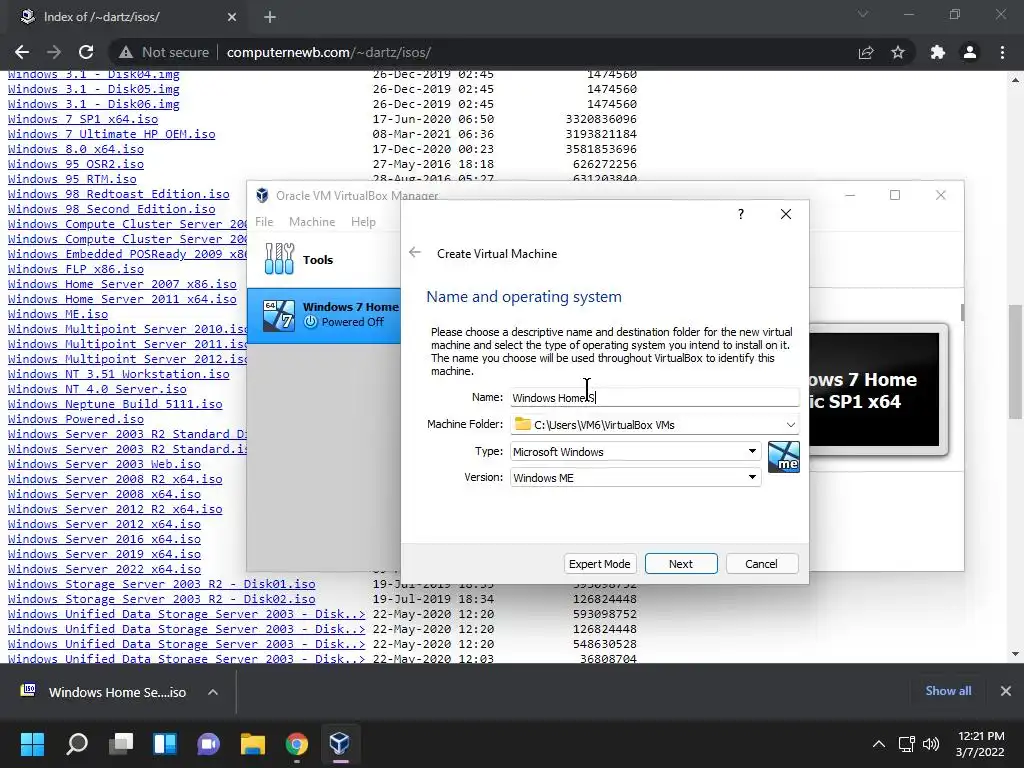Show hidden system tray icons
Image resolution: width=1024 pixels, height=768 pixels.
tap(879, 744)
